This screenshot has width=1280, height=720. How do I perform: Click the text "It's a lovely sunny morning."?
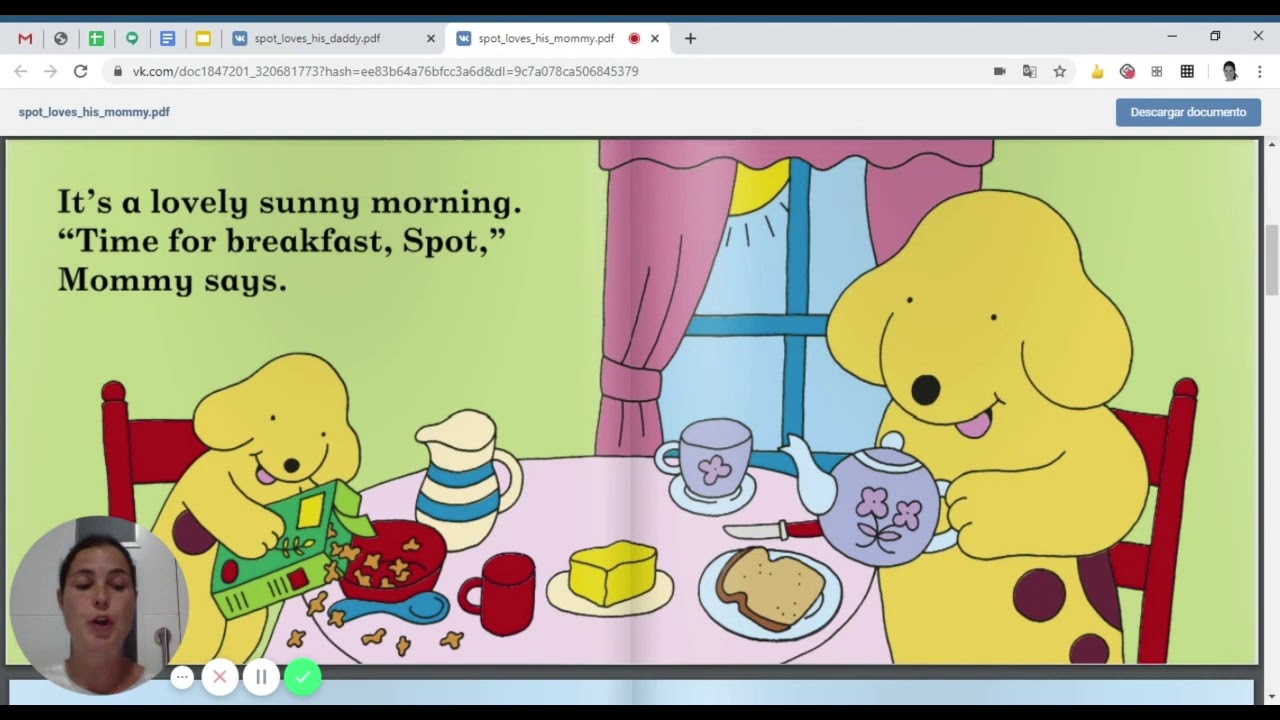(x=289, y=202)
